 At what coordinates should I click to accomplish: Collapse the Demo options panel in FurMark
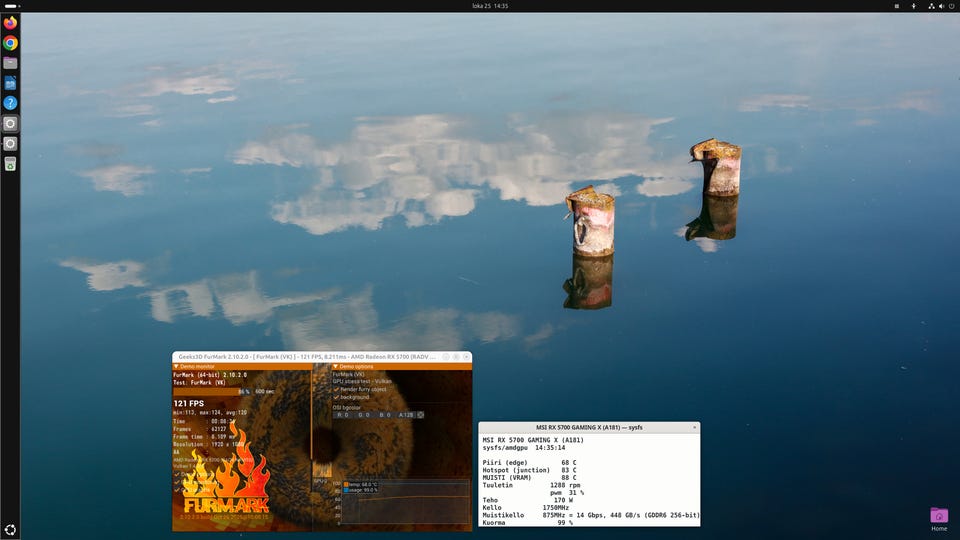tap(336, 367)
